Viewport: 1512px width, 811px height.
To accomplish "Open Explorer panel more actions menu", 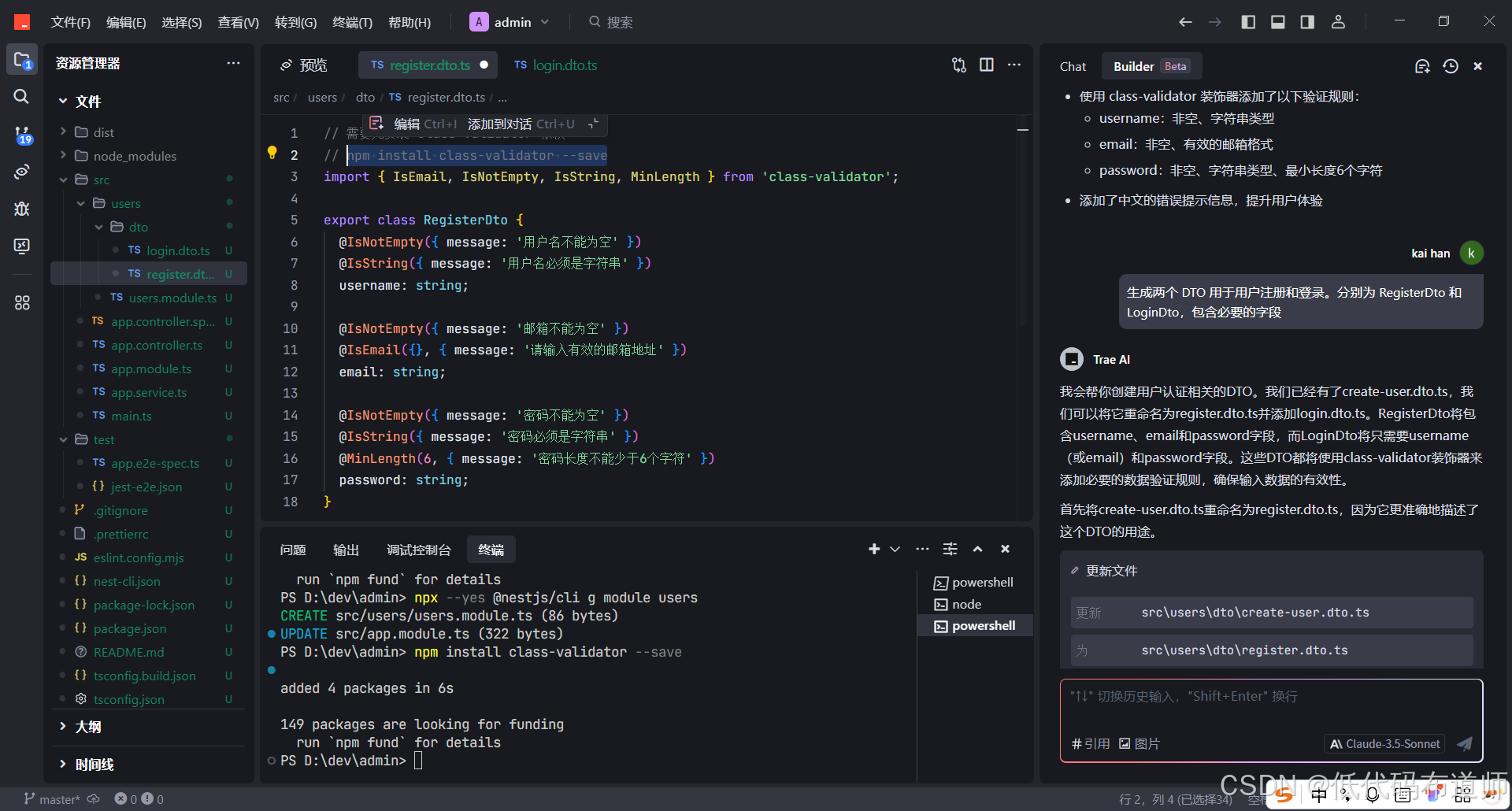I will pyautogui.click(x=233, y=63).
